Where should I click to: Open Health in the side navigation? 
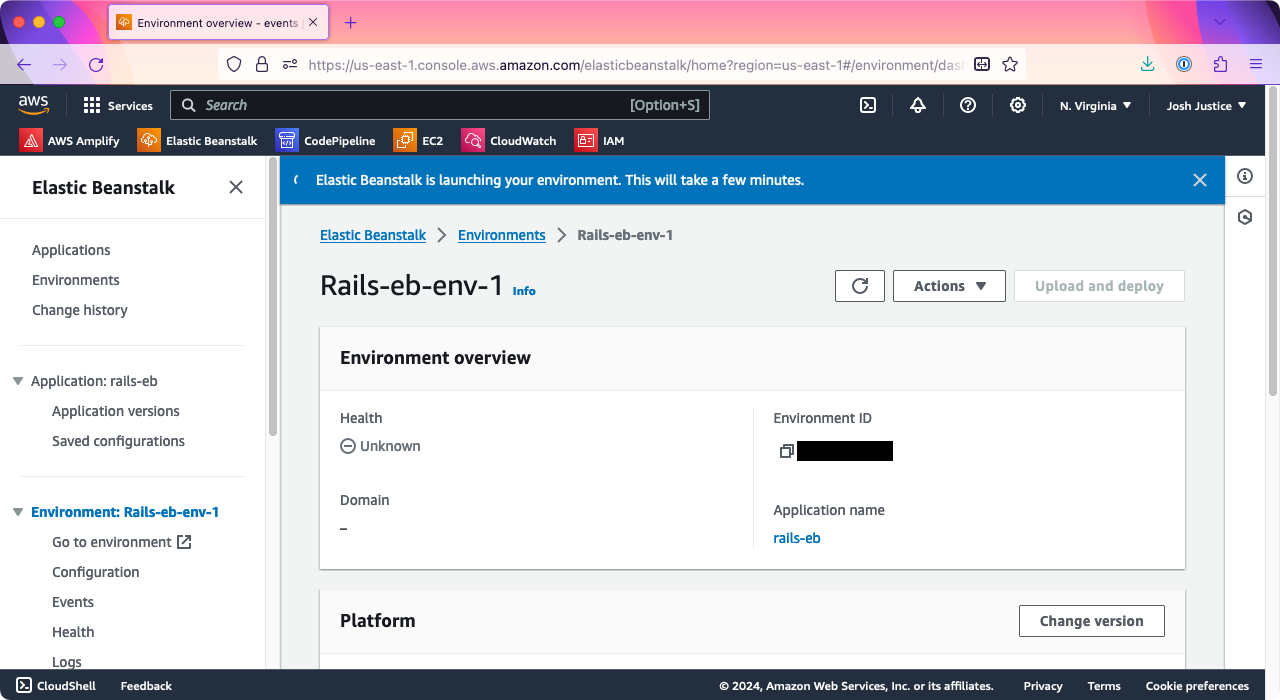pyautogui.click(x=73, y=632)
